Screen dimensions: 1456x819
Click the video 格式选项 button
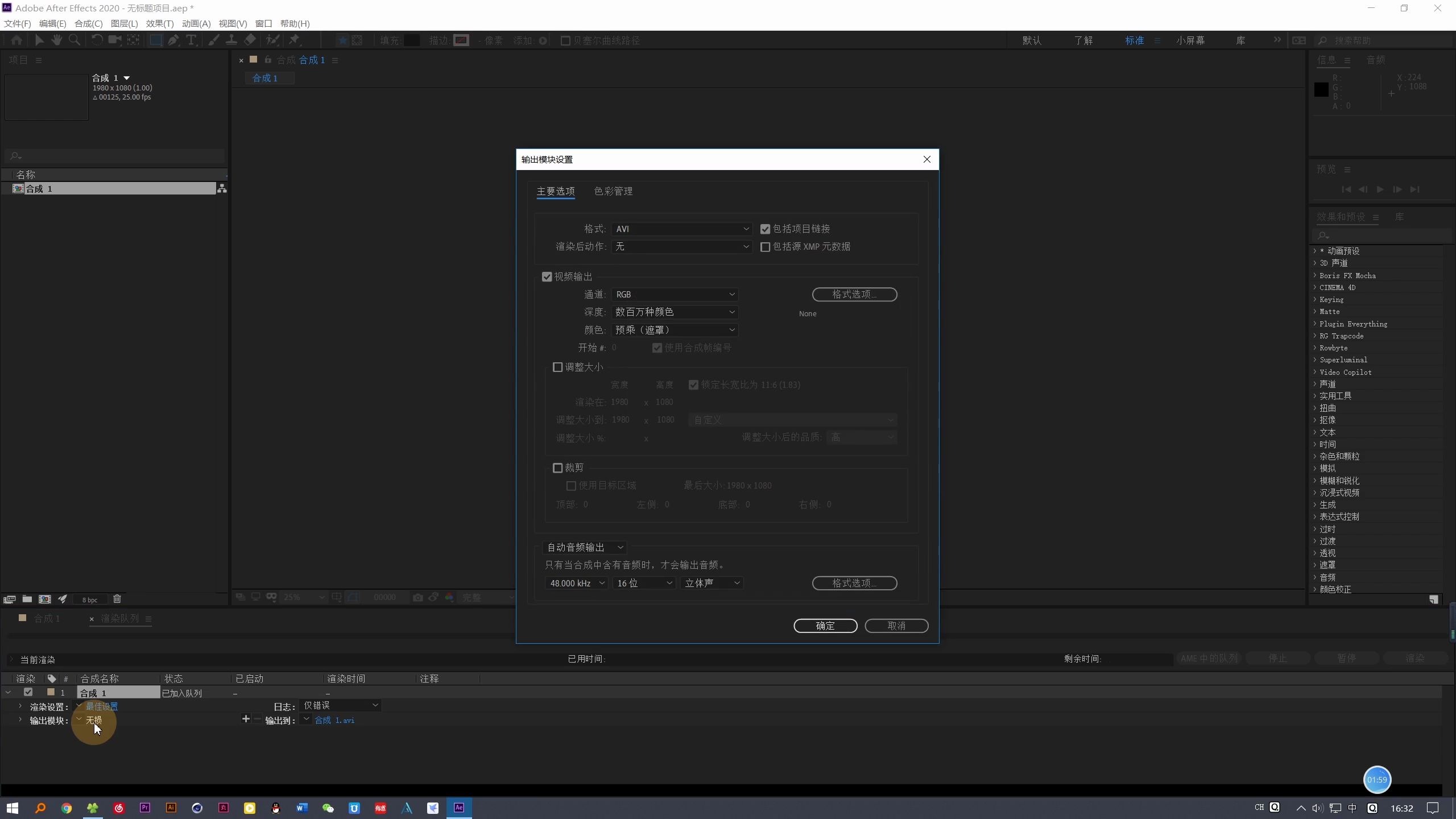(854, 294)
